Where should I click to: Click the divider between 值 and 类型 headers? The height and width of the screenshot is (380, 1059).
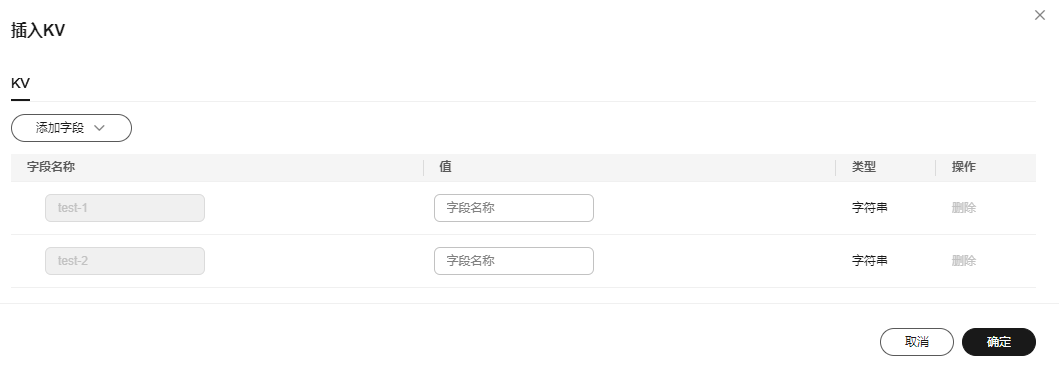pyautogui.click(x=835, y=167)
